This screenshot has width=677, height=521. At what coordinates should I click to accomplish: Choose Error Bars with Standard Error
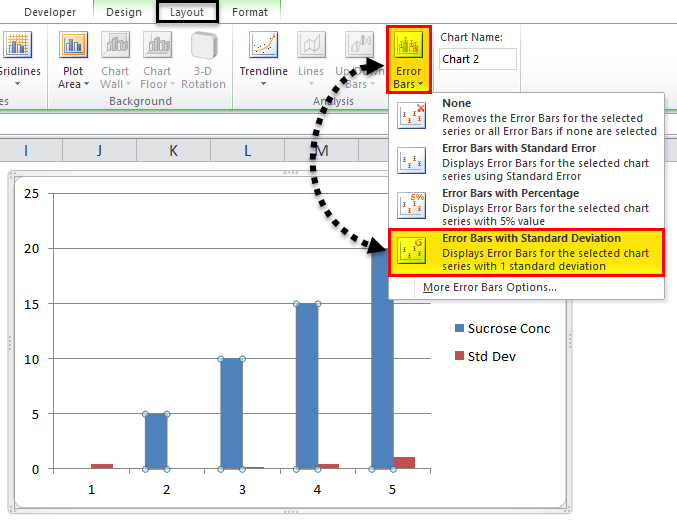point(526,162)
